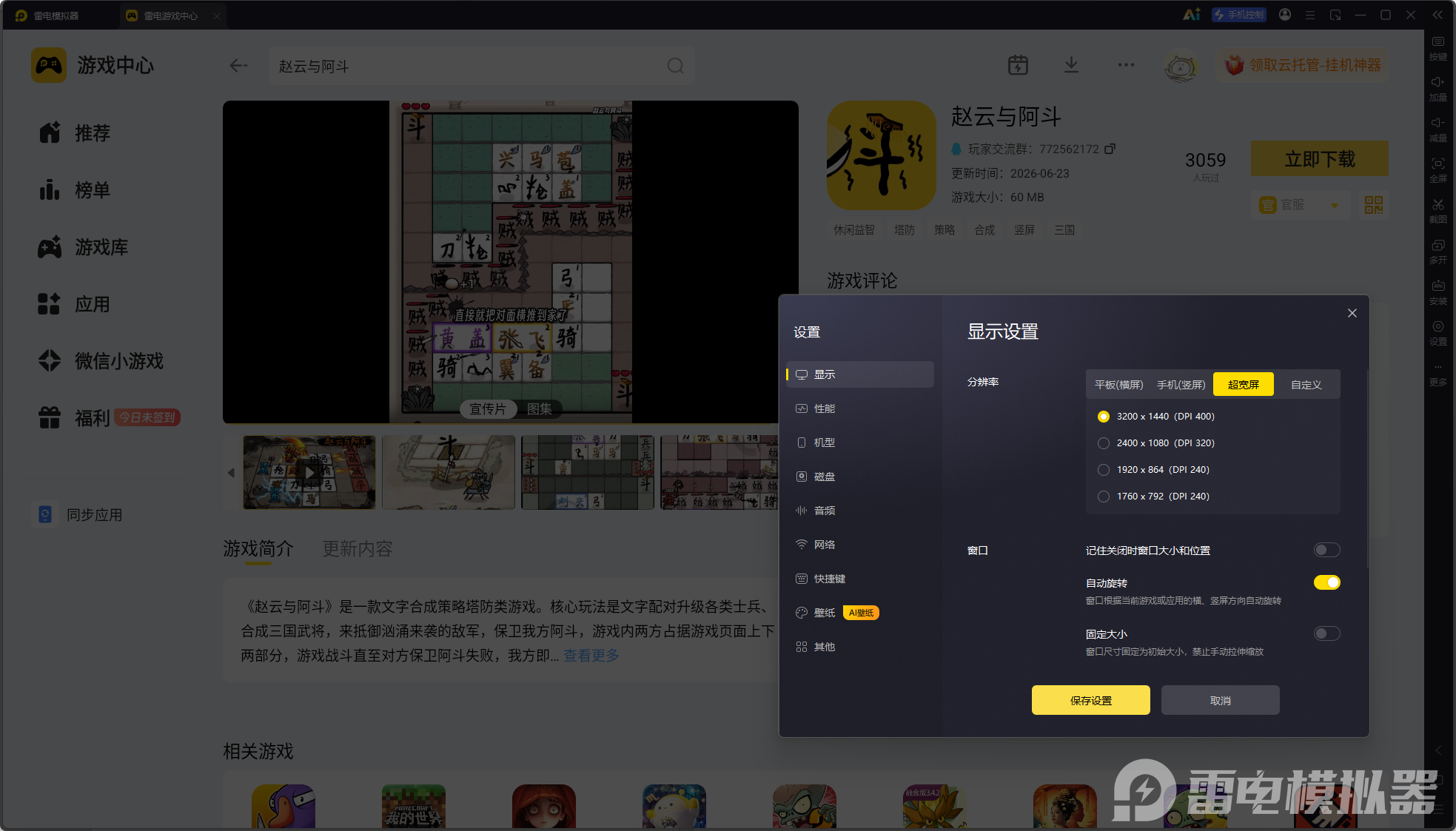Select the 2400 x 1080 resolution option
The height and width of the screenshot is (831, 1456).
1155,443
